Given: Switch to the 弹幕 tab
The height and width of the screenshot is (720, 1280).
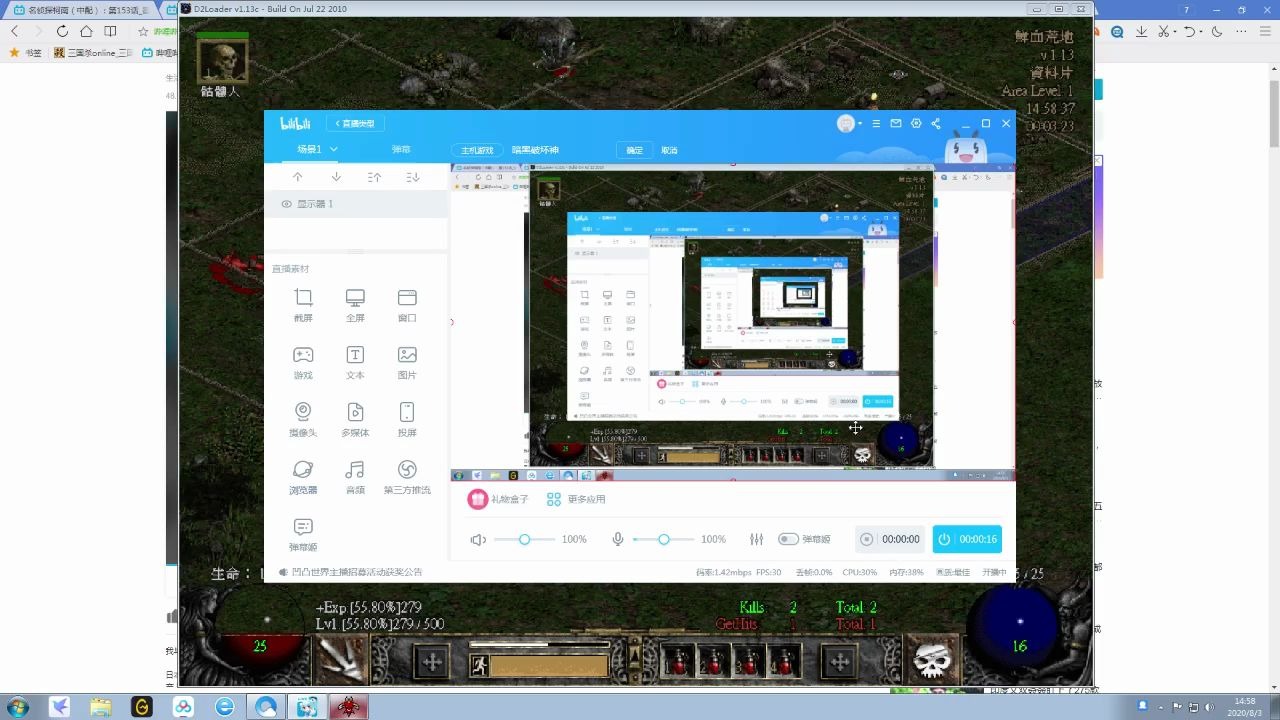Looking at the screenshot, I should (401, 149).
